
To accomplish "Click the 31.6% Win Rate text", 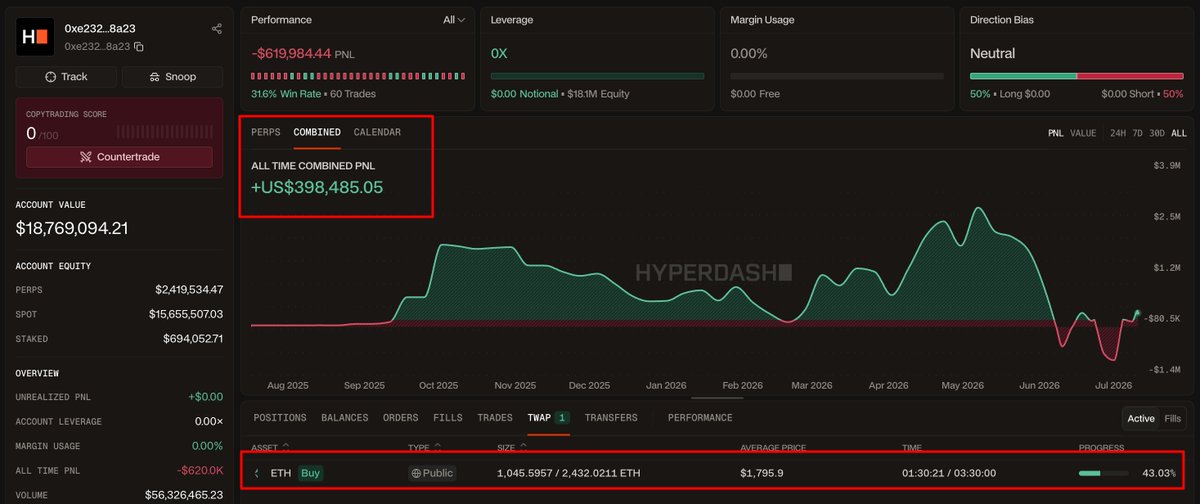I will coord(284,94).
